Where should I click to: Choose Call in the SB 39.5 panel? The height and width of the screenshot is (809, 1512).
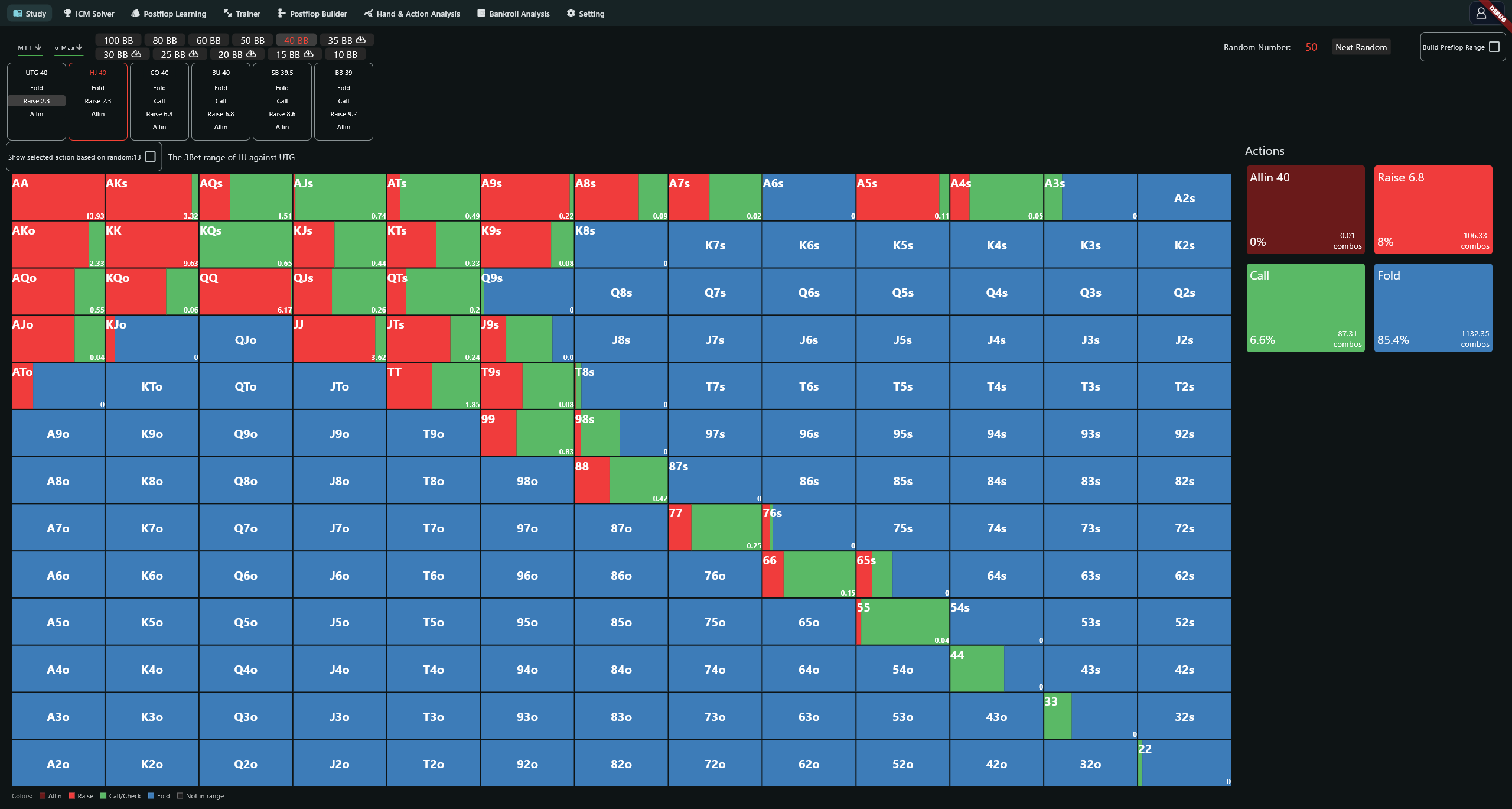coord(282,101)
